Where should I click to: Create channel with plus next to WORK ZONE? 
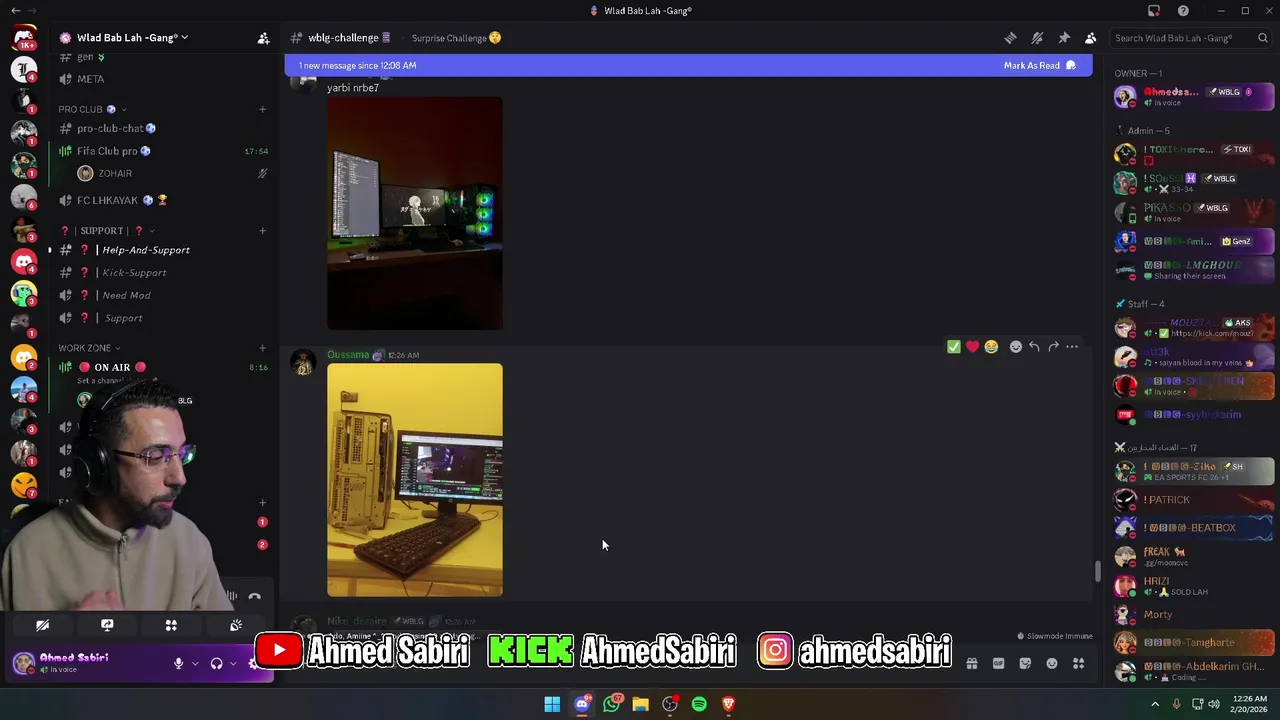coord(263,348)
